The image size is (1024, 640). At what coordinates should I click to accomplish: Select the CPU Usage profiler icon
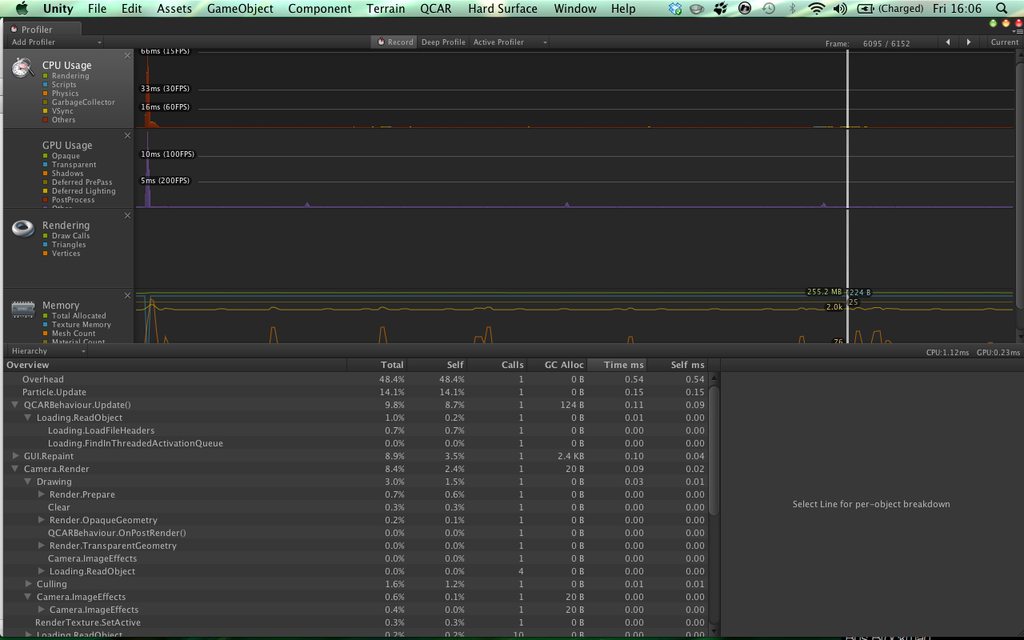[22, 68]
